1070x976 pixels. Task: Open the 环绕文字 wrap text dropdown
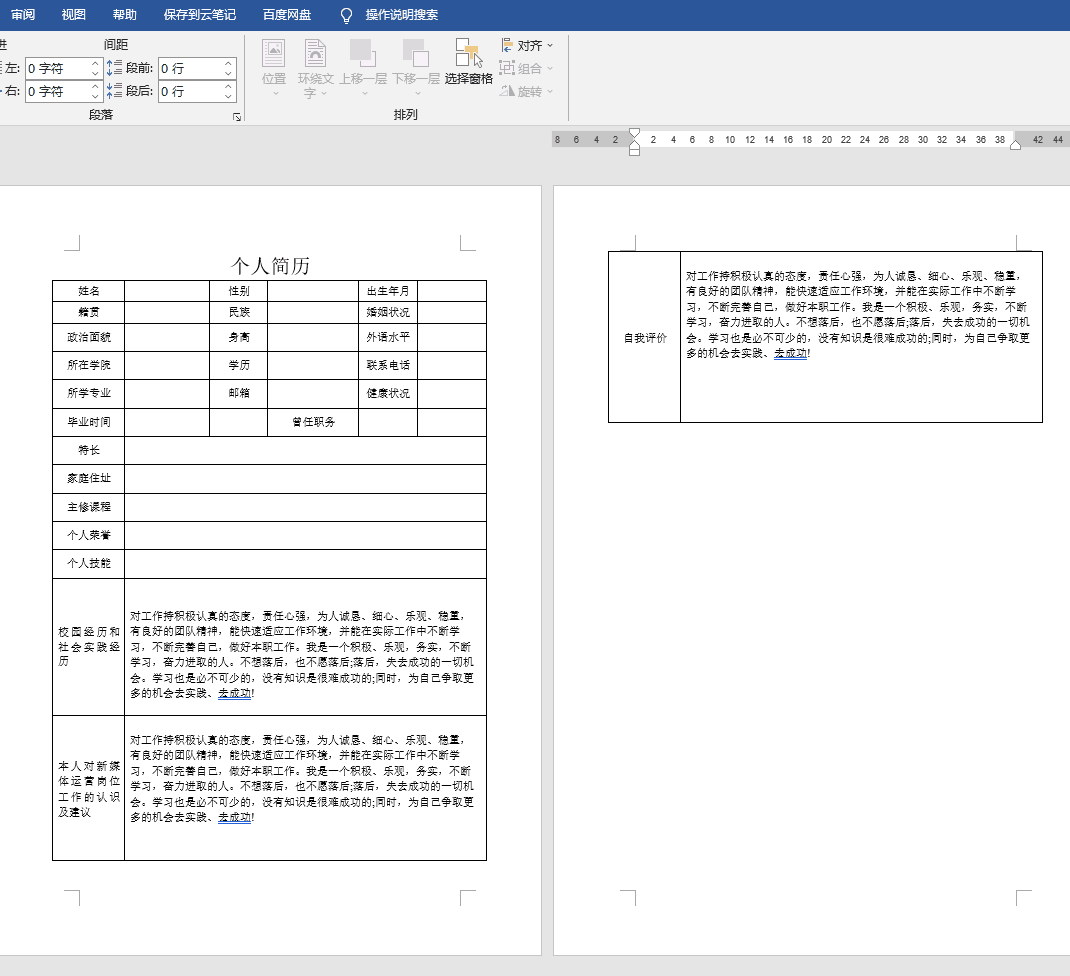pos(315,68)
